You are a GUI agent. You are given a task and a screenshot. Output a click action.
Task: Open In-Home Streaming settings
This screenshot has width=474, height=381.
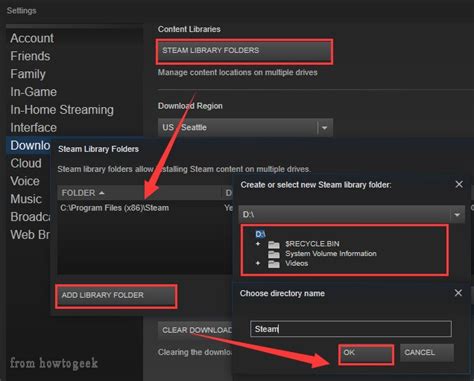click(x=62, y=110)
